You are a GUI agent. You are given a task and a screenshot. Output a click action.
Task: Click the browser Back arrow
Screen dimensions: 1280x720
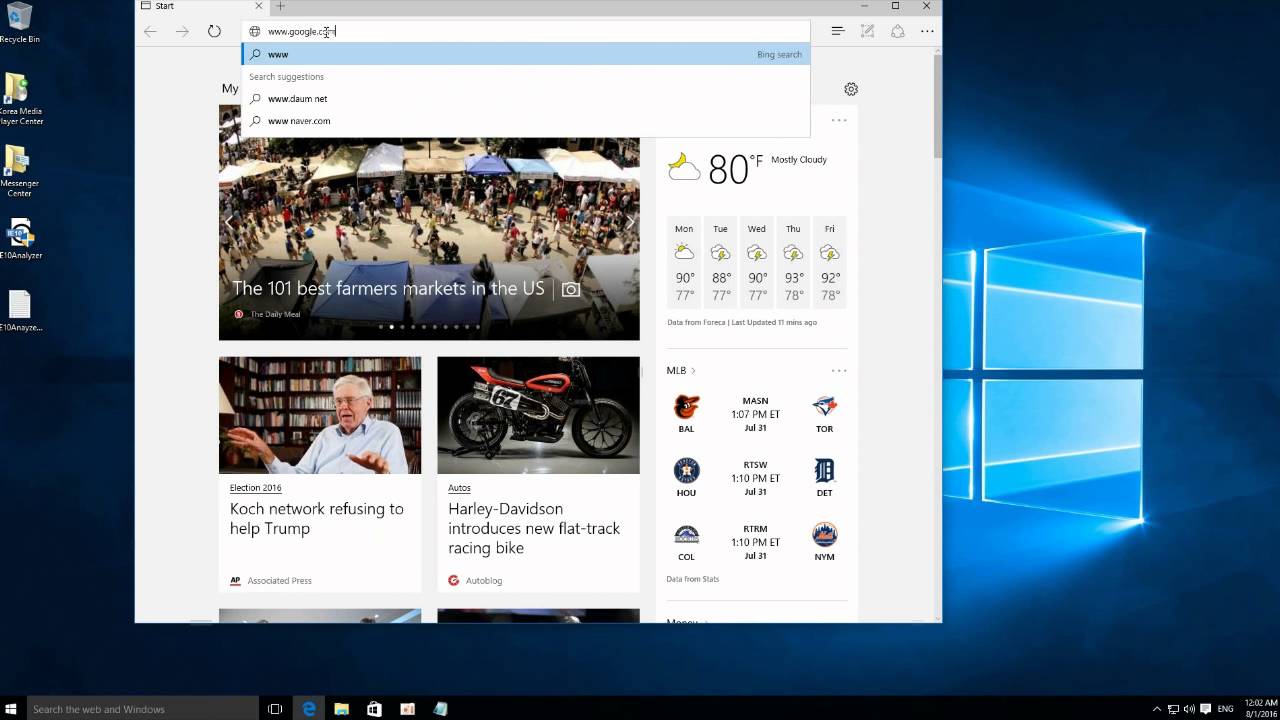150,31
